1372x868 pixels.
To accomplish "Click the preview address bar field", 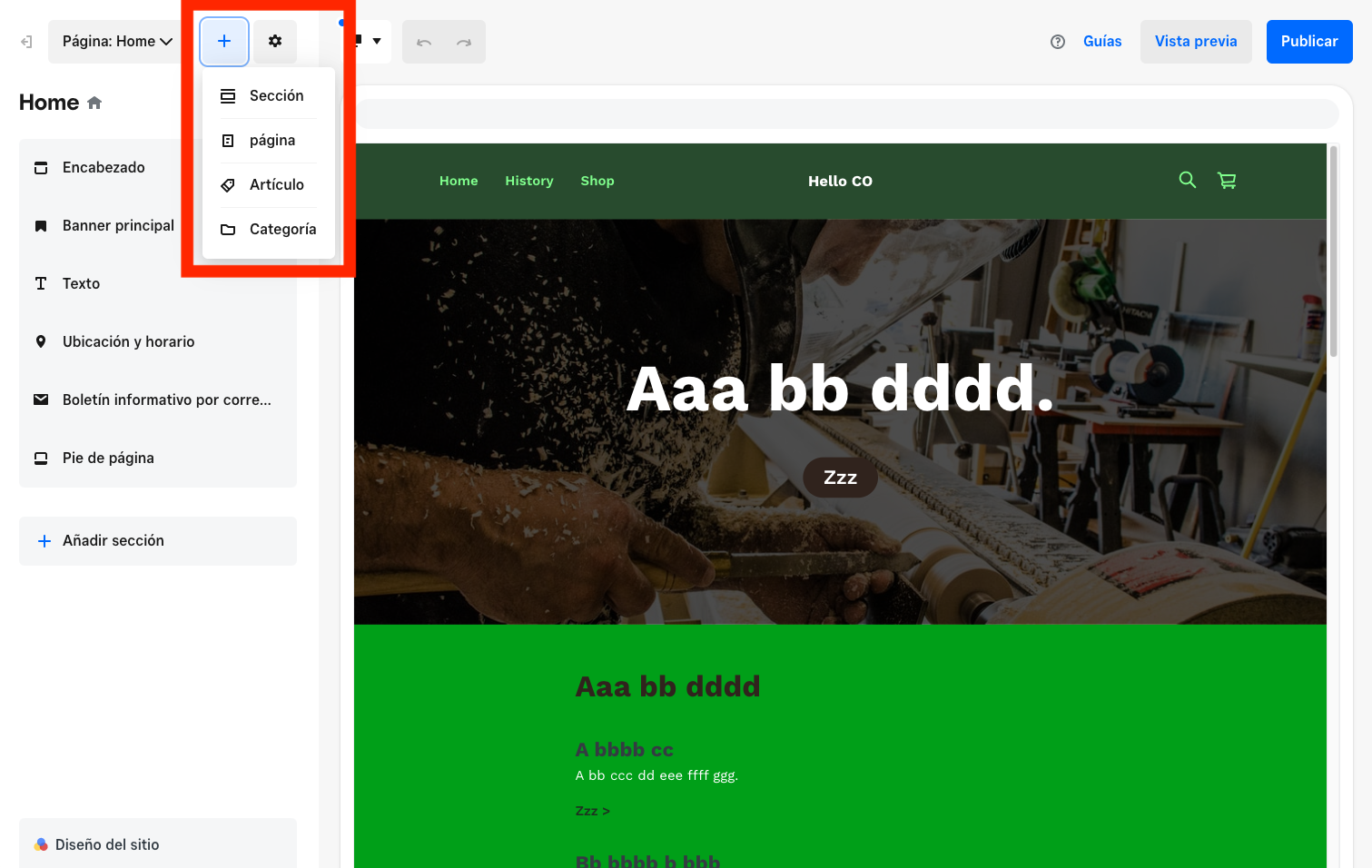I will (x=846, y=114).
